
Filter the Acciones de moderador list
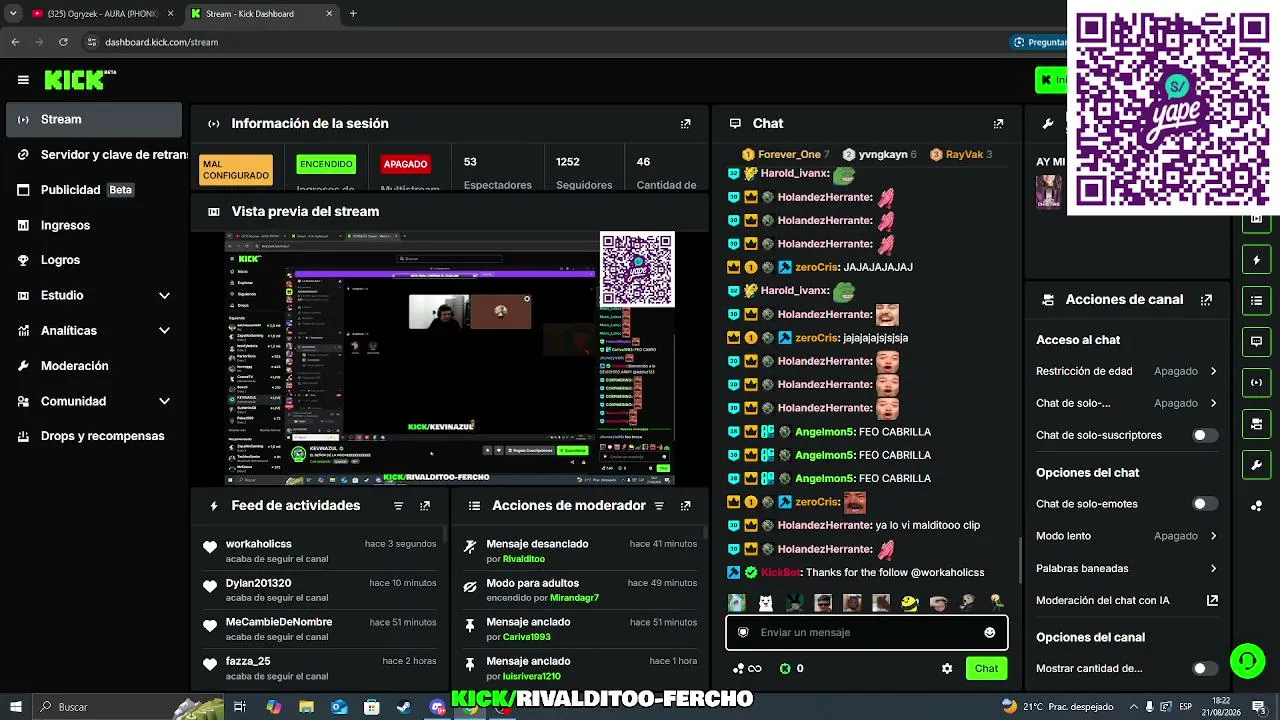click(659, 506)
